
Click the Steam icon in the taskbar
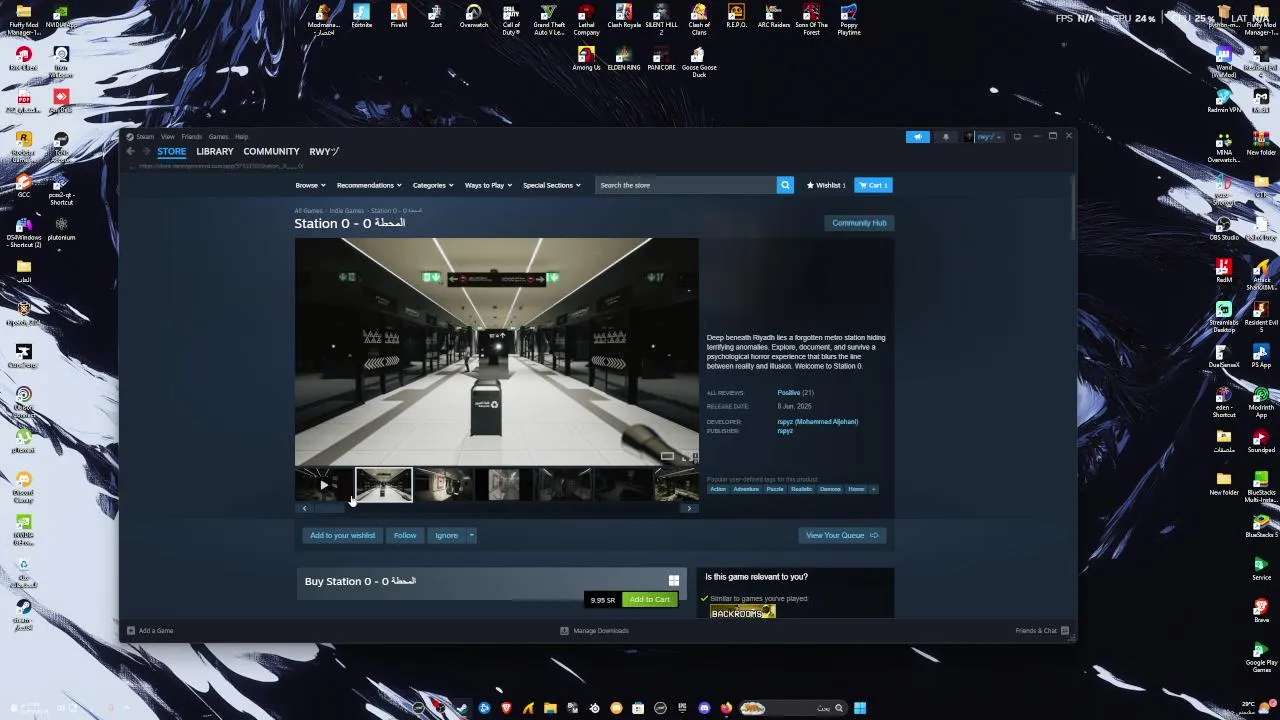(462, 708)
